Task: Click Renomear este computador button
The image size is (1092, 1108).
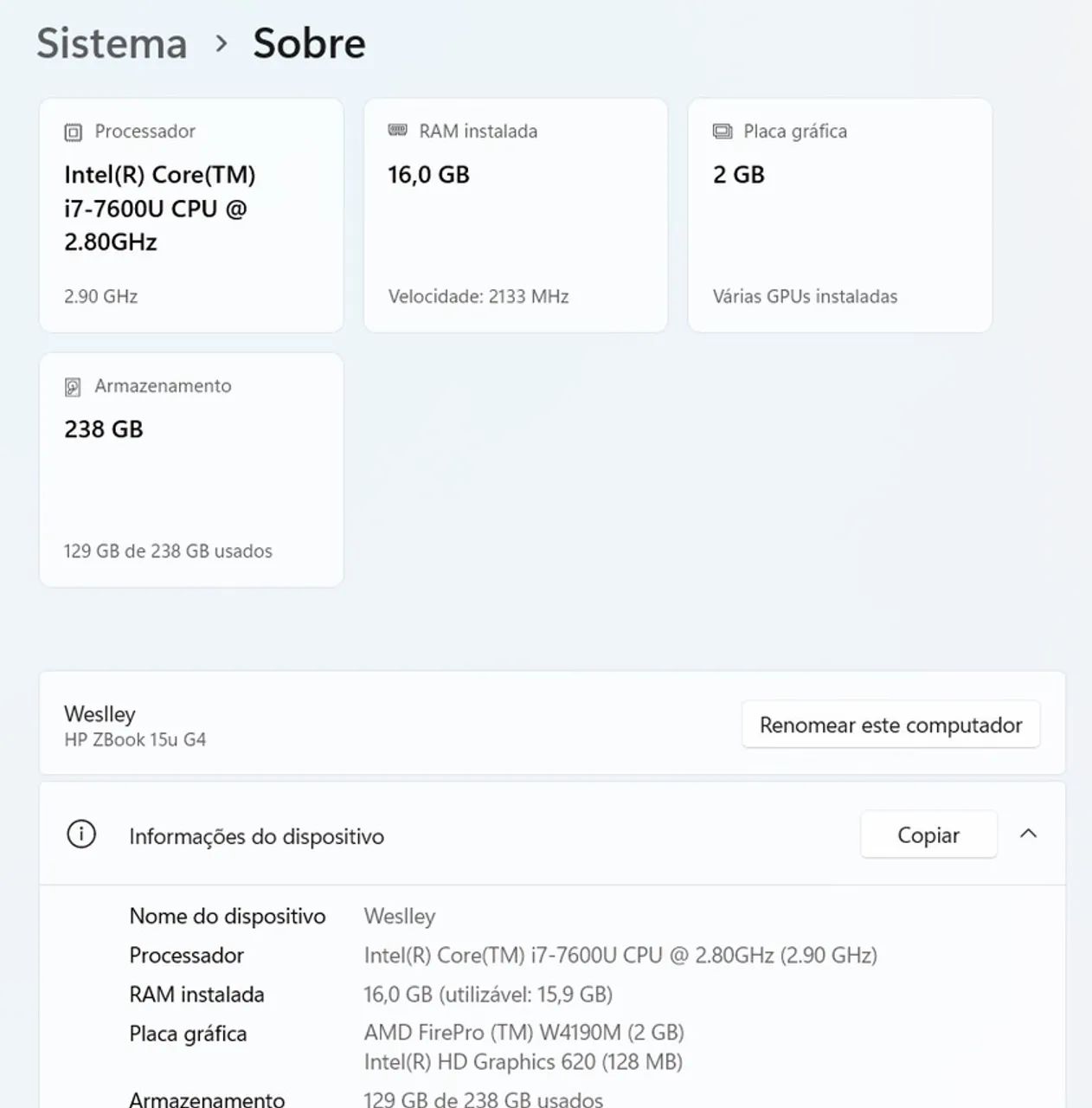Action: 890,725
